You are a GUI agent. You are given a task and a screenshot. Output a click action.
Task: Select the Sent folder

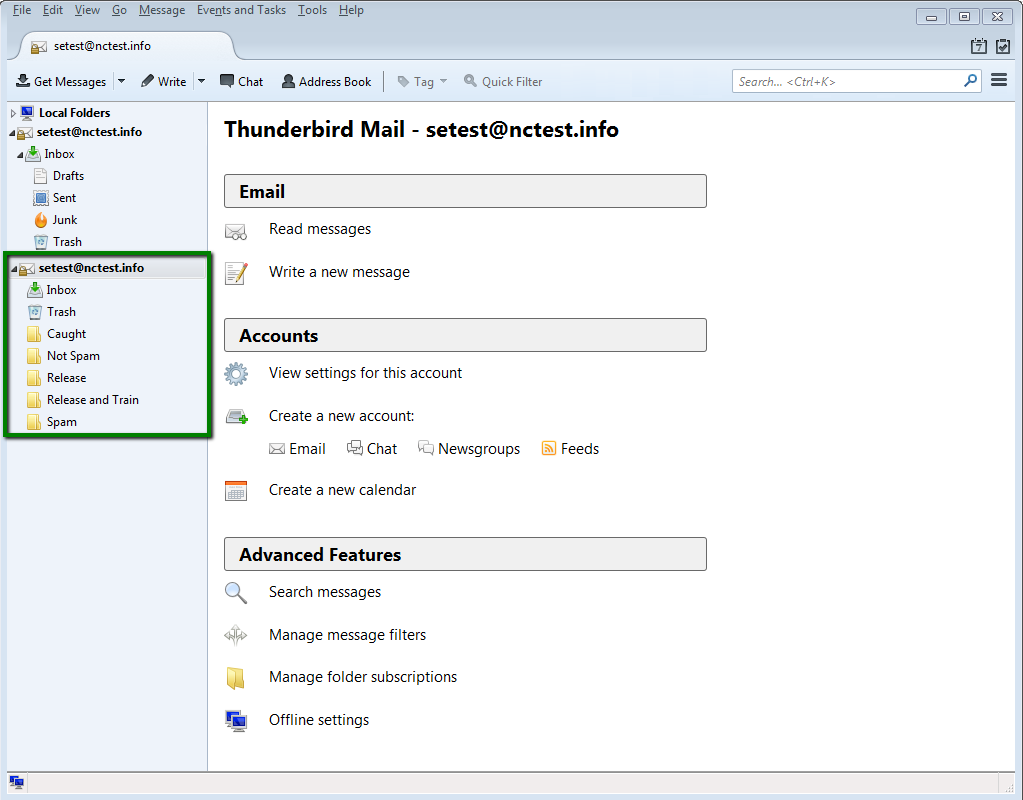(x=64, y=198)
